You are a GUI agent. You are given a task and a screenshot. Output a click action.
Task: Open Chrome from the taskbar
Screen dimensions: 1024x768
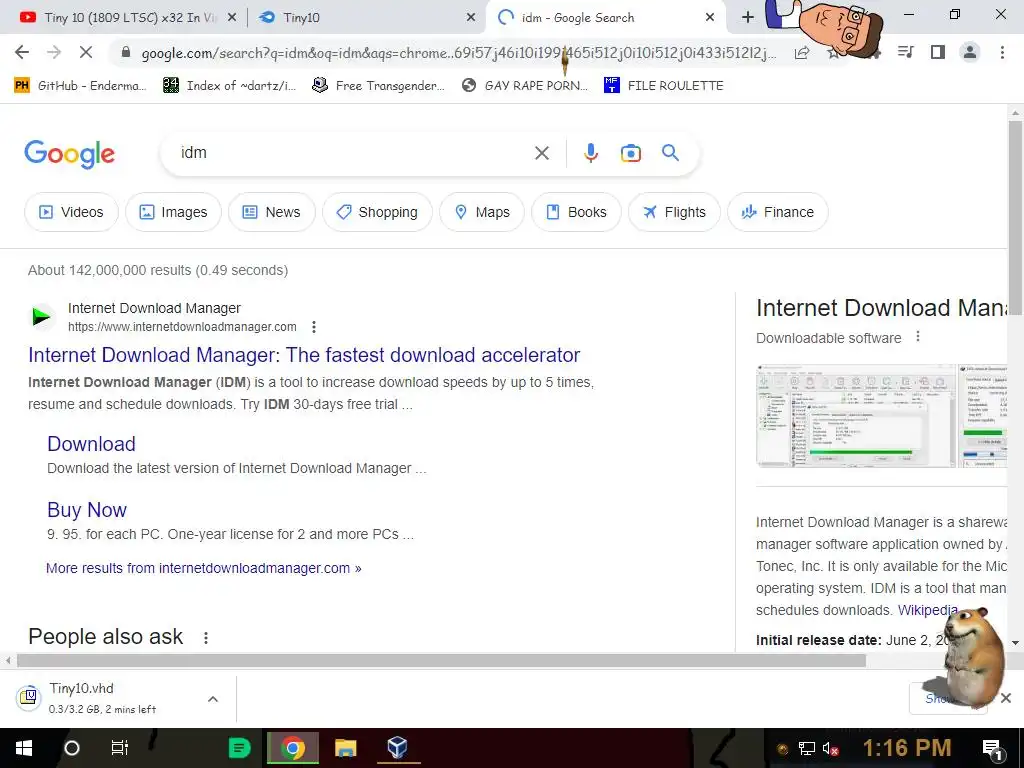293,748
